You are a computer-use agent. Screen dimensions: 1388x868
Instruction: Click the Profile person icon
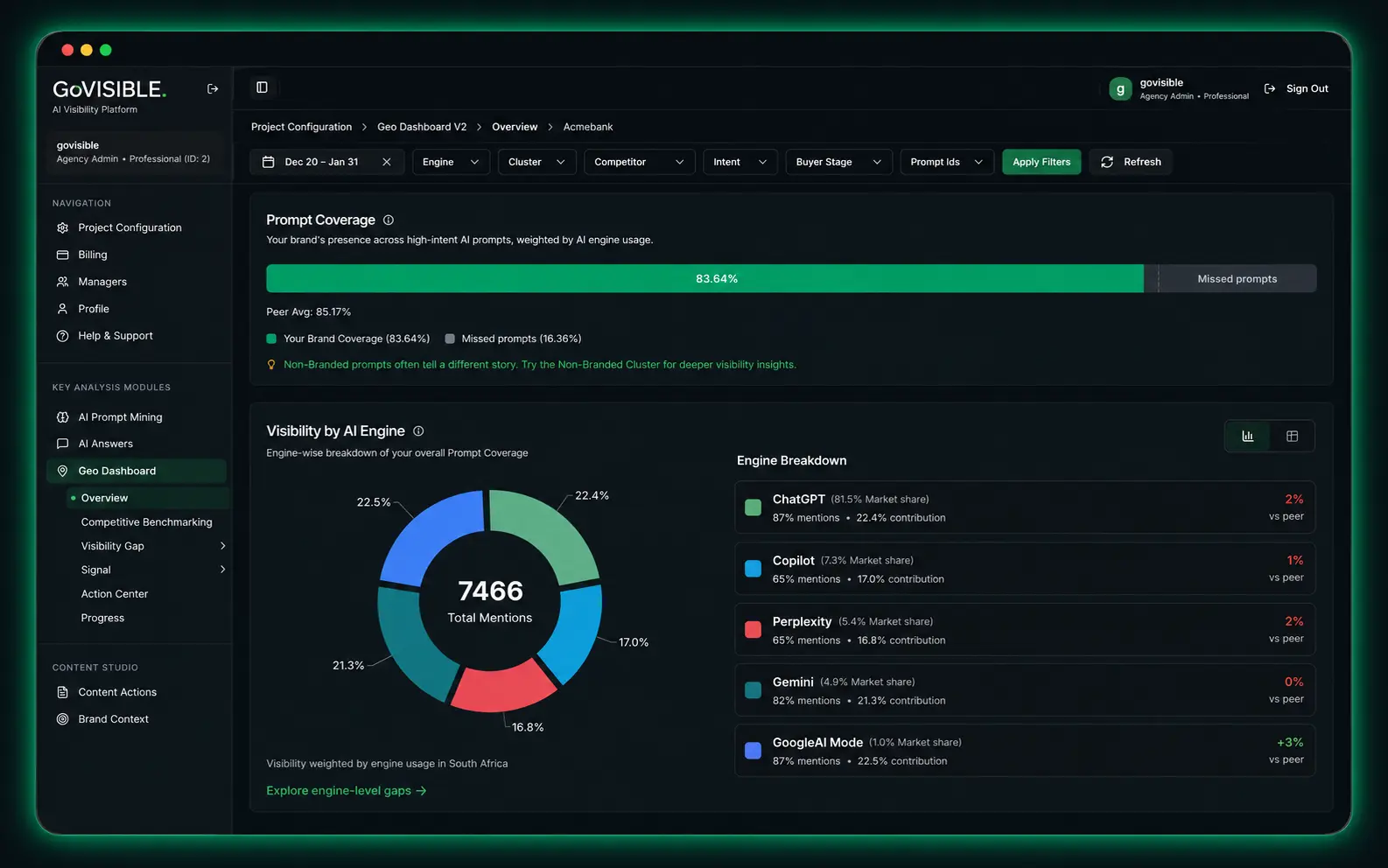[63, 309]
